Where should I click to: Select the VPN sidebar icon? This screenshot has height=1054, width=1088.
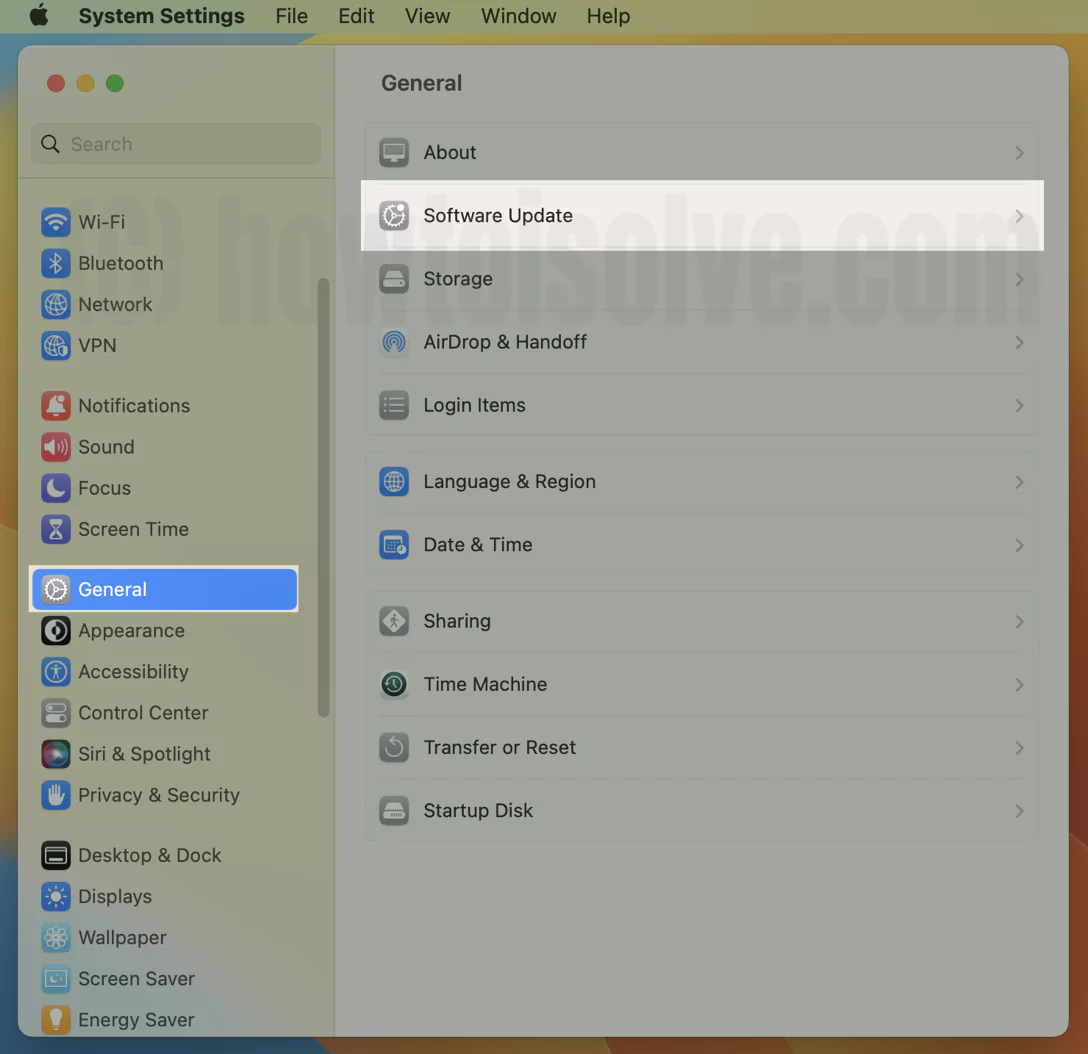click(x=56, y=346)
